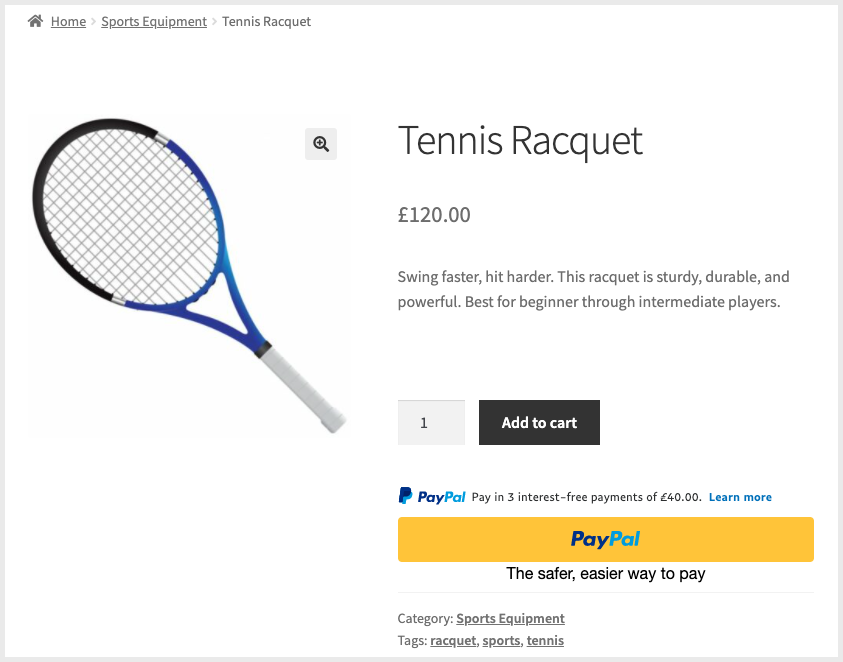Open the PayPal Learn more link
843x662 pixels.
pos(740,497)
